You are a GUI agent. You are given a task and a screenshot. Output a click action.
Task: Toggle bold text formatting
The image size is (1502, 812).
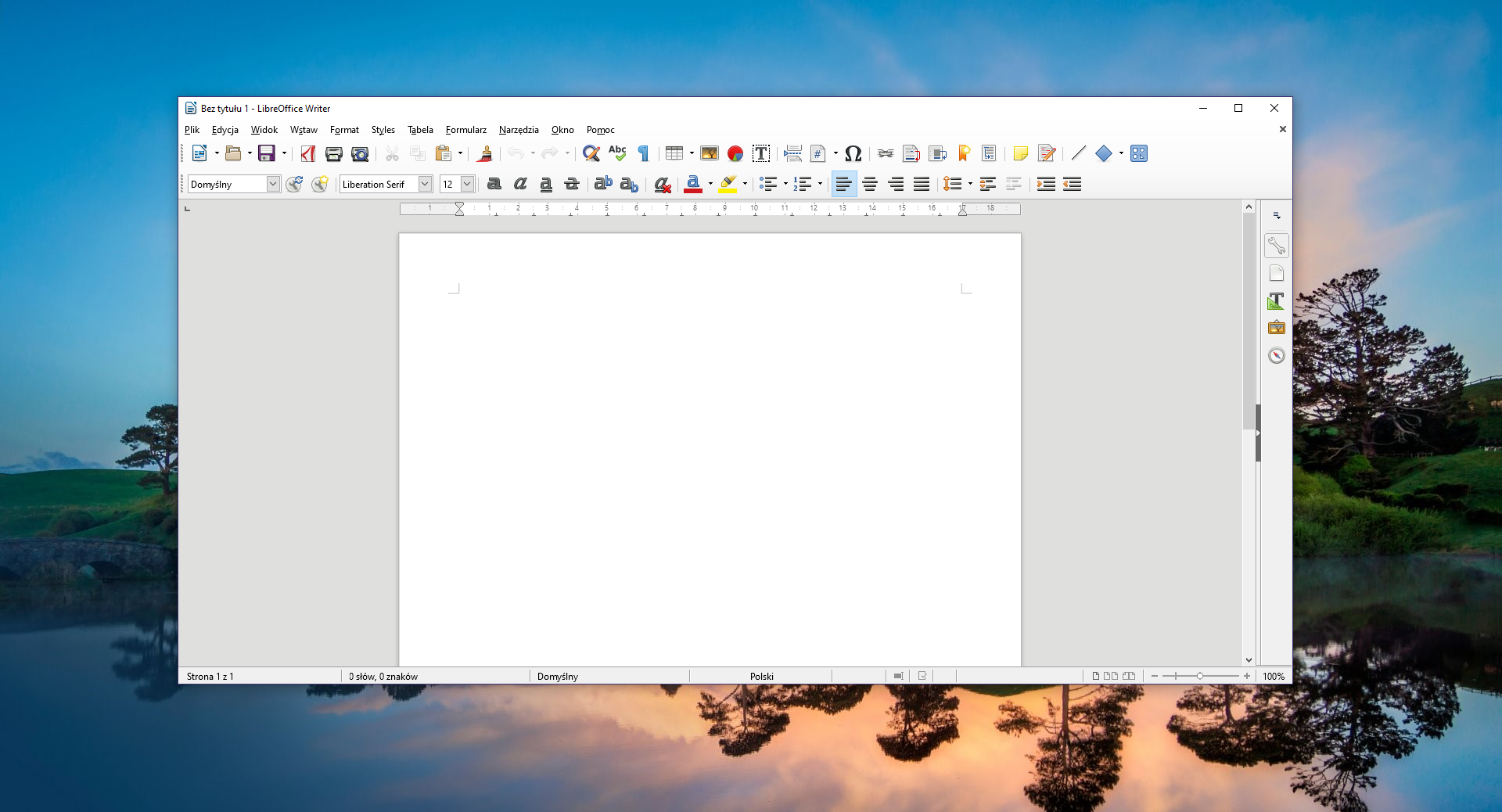[x=494, y=184]
